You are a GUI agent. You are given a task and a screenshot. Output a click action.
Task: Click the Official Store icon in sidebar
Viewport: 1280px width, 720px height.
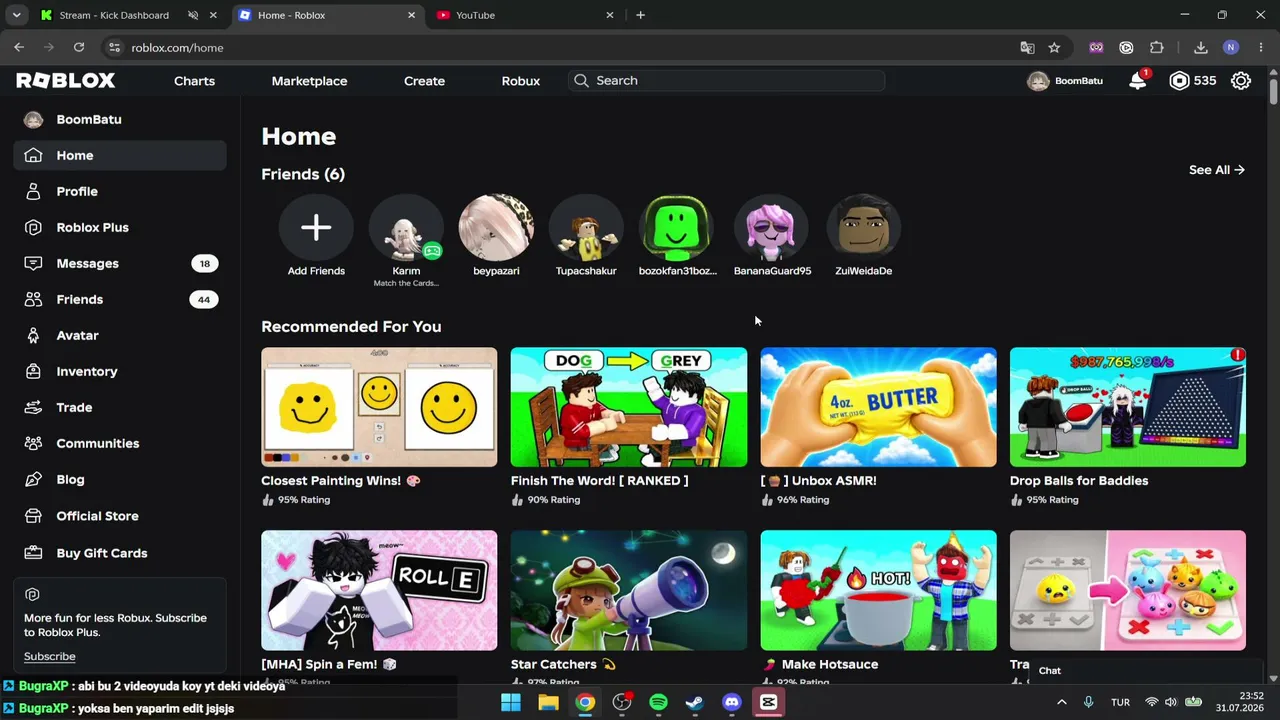[x=33, y=516]
